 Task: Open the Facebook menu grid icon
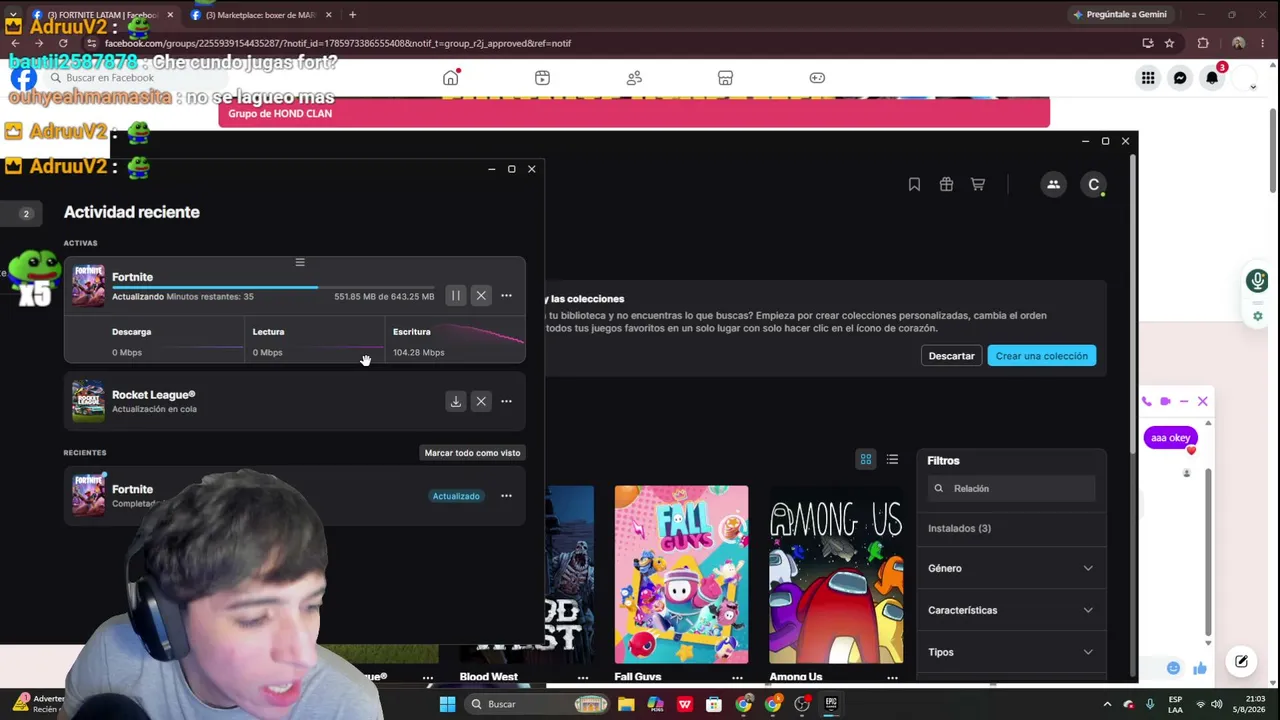point(1148,78)
